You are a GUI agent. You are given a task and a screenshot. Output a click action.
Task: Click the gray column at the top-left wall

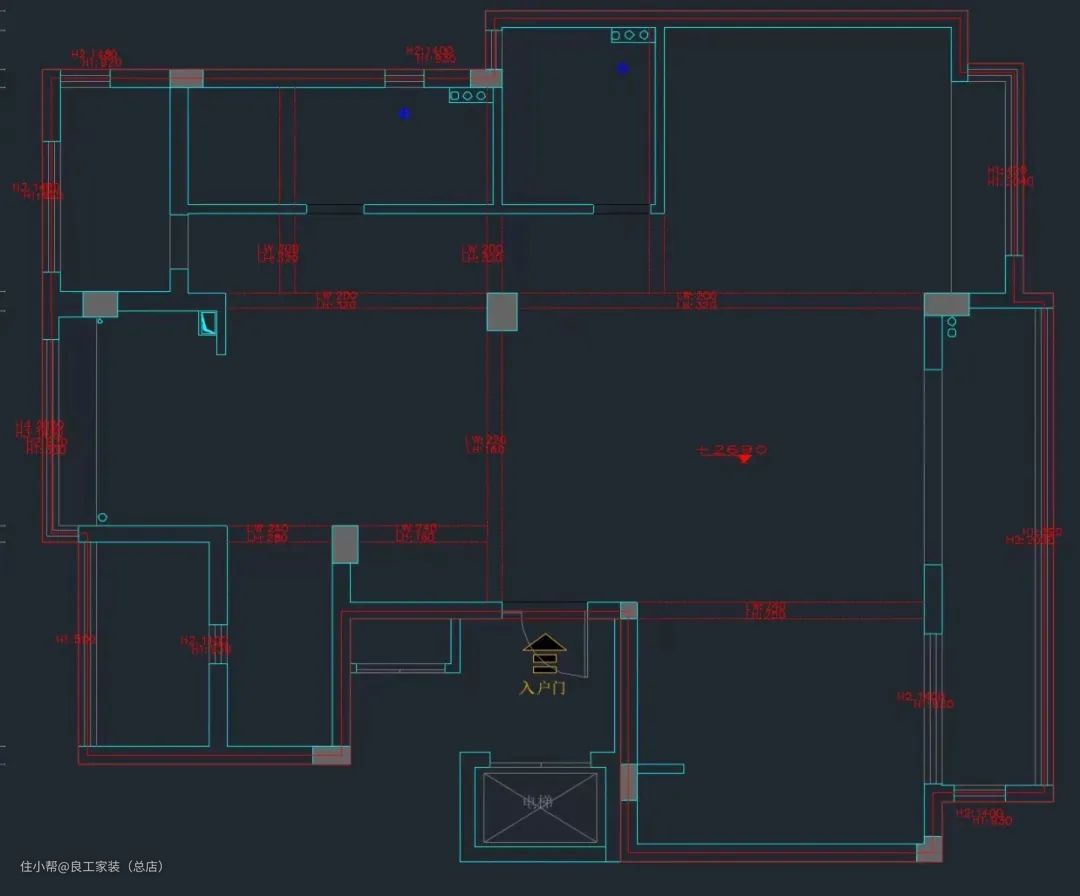186,78
